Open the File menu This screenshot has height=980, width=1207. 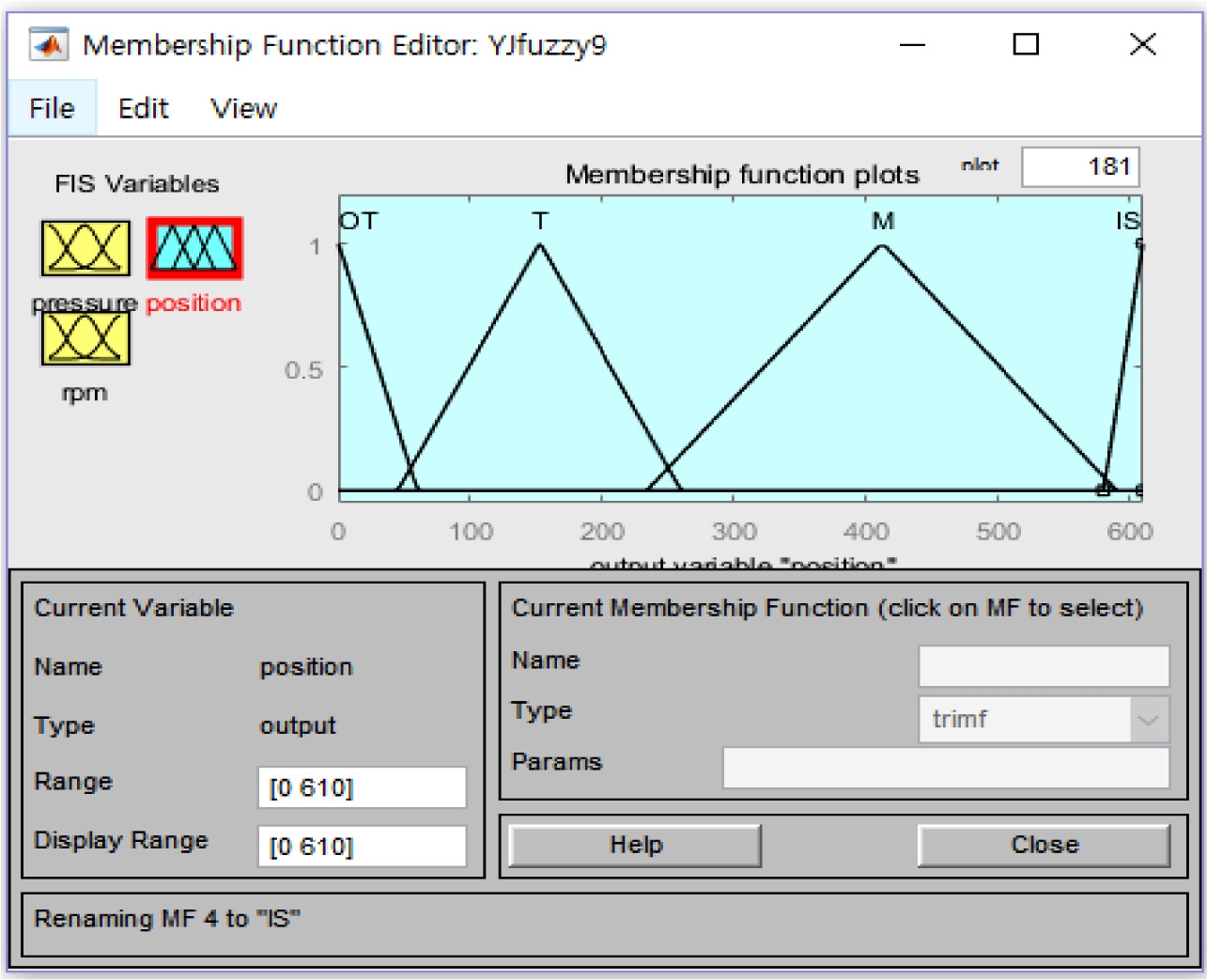(52, 109)
